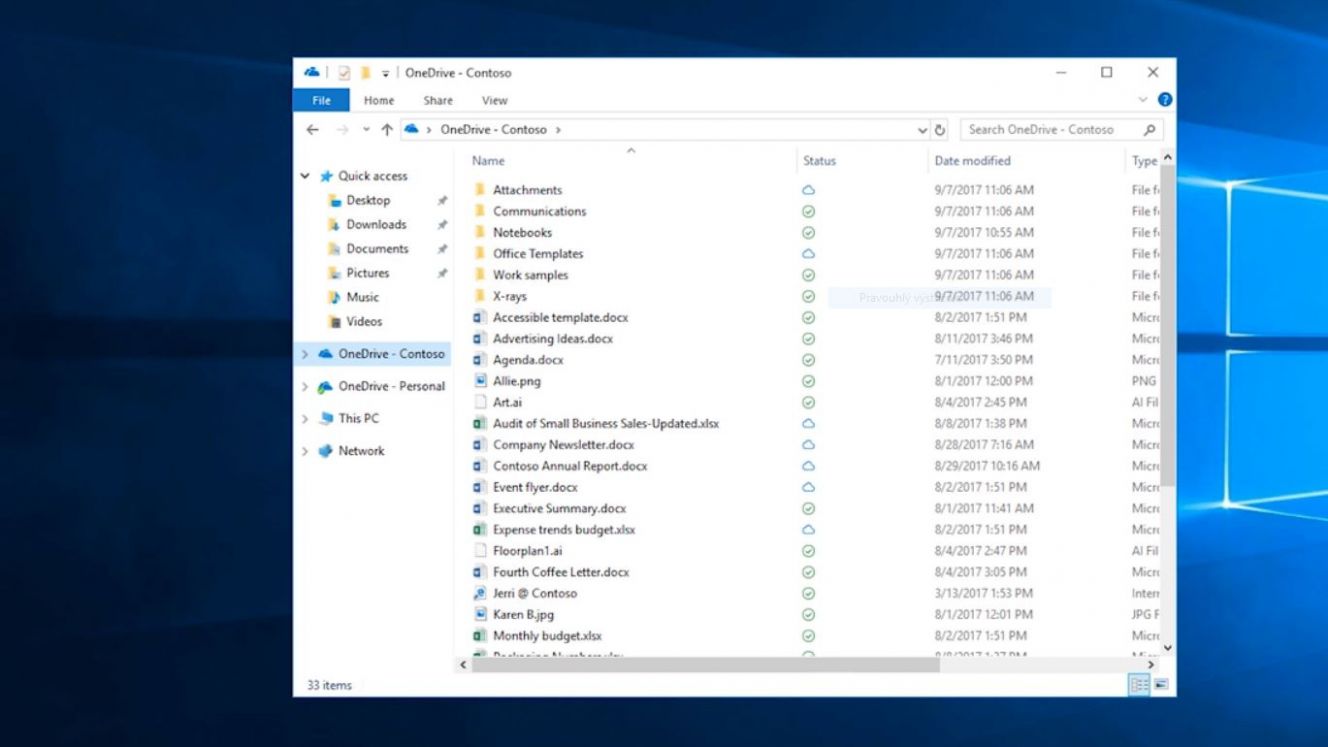Select the Karen B.jpg image icon
Image resolution: width=1328 pixels, height=747 pixels.
point(480,614)
